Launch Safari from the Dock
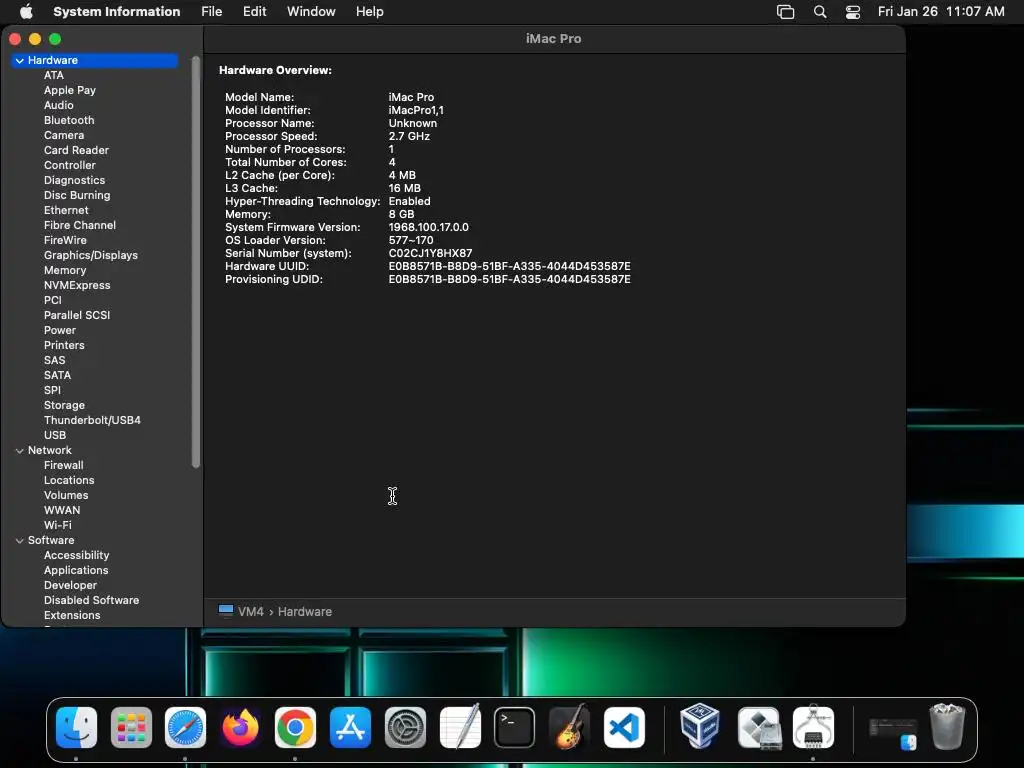The image size is (1024, 768). 185,727
